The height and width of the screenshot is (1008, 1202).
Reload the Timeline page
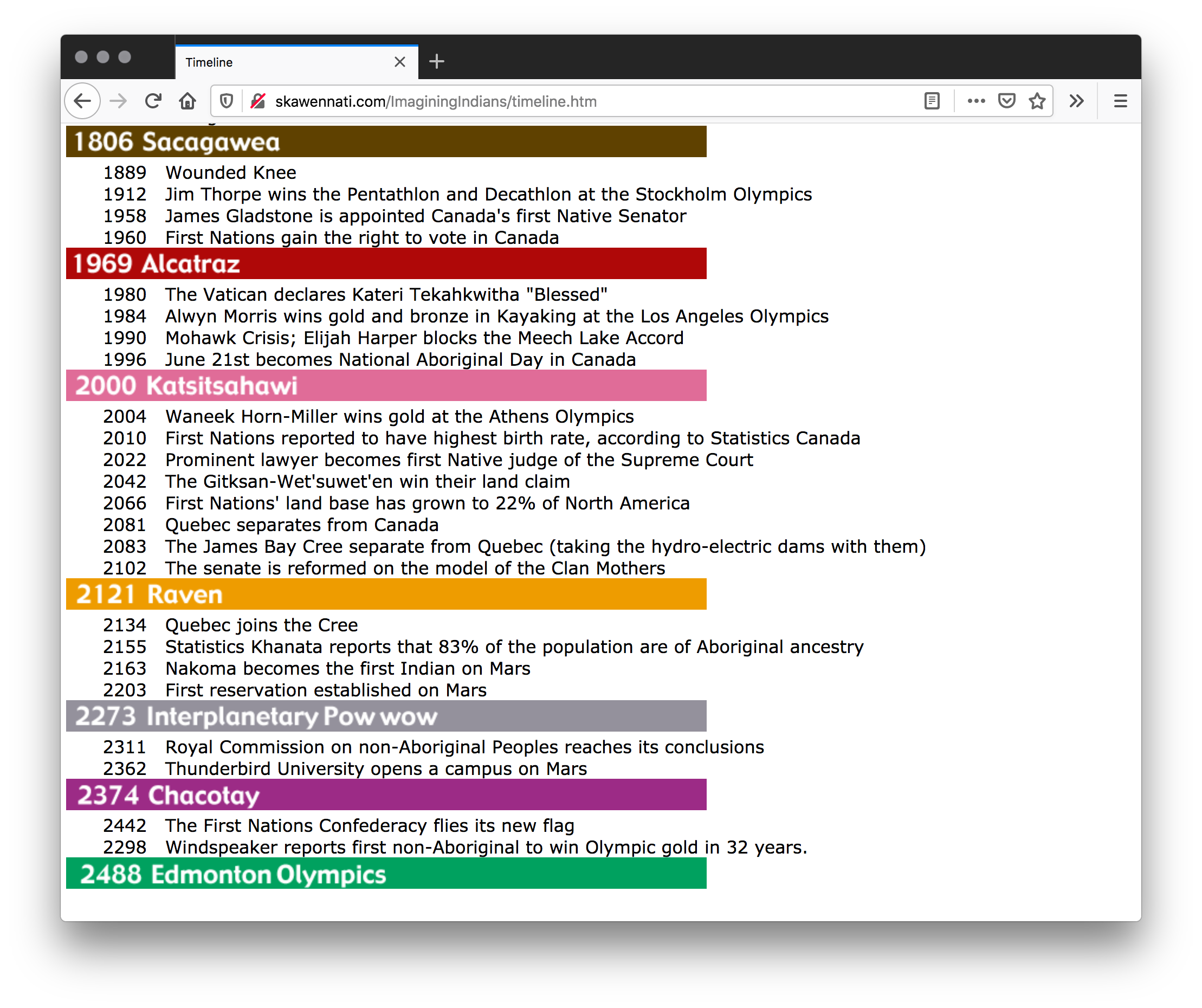[x=153, y=101]
